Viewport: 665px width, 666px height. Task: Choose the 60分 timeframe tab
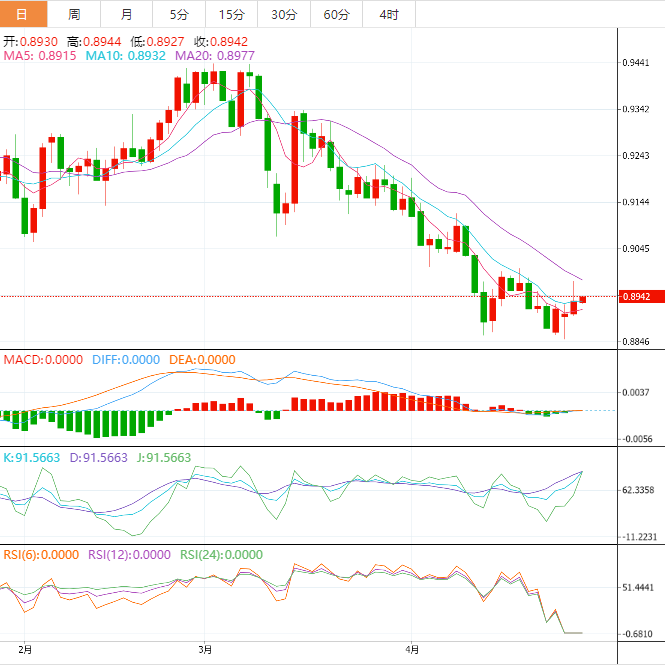(x=335, y=14)
